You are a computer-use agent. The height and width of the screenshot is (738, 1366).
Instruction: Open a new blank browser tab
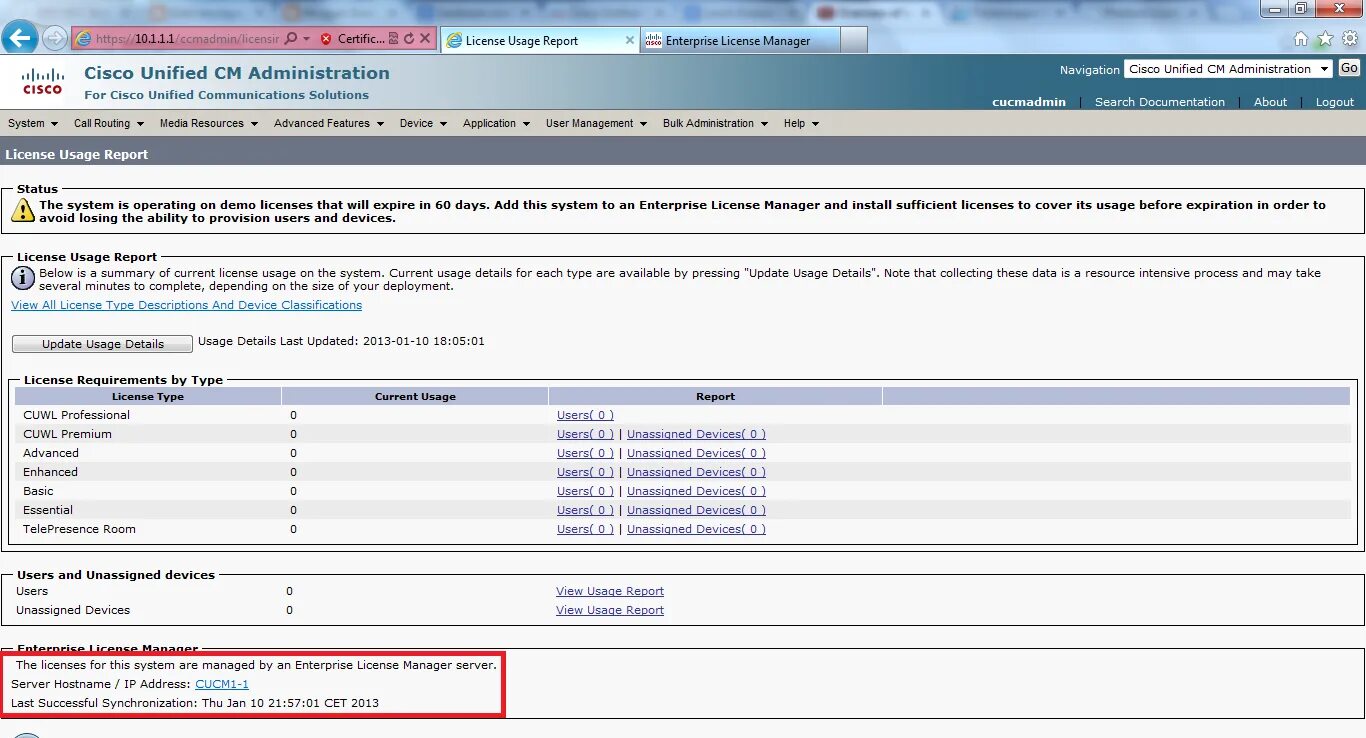pos(853,40)
